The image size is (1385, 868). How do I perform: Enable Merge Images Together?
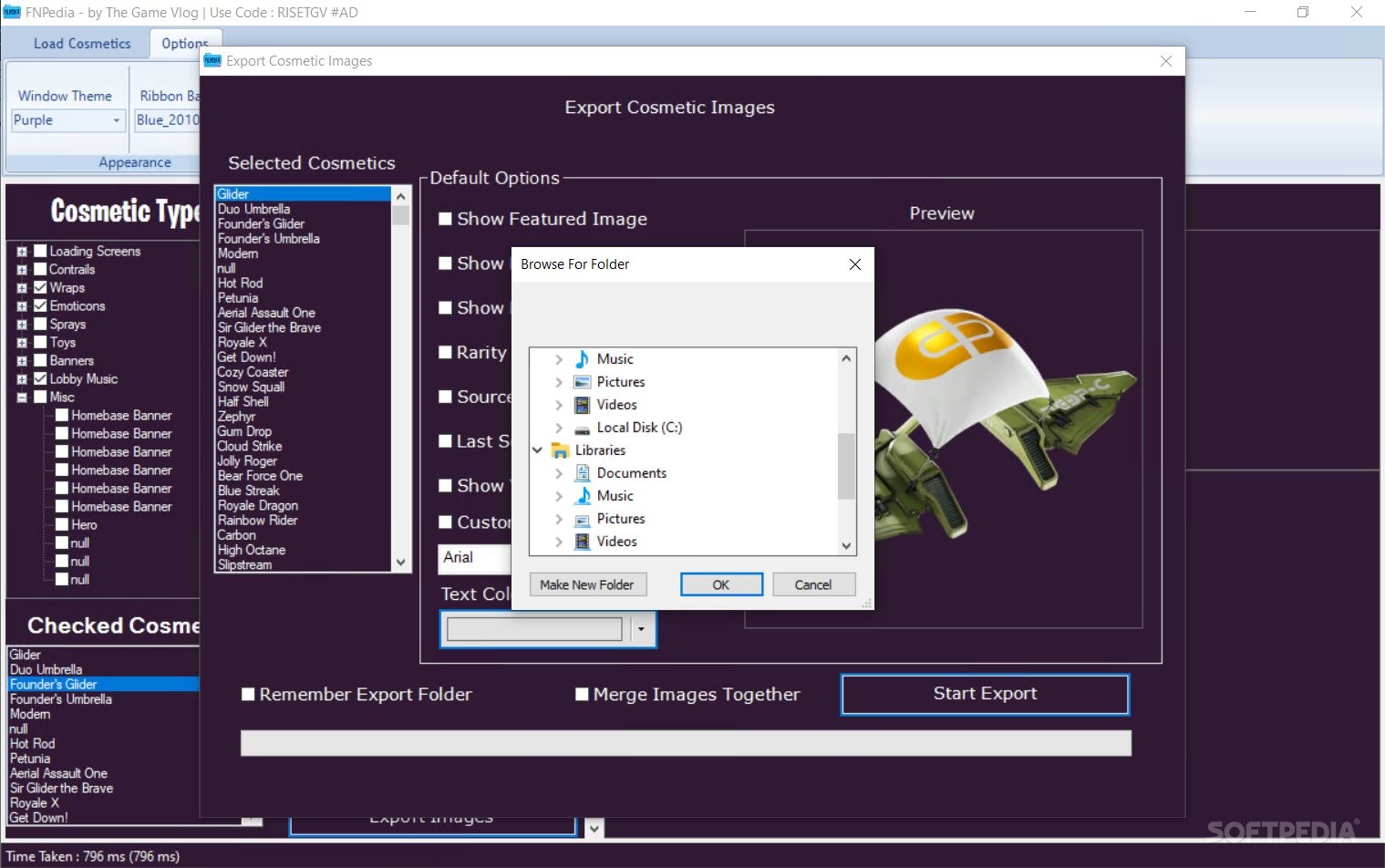click(x=582, y=695)
